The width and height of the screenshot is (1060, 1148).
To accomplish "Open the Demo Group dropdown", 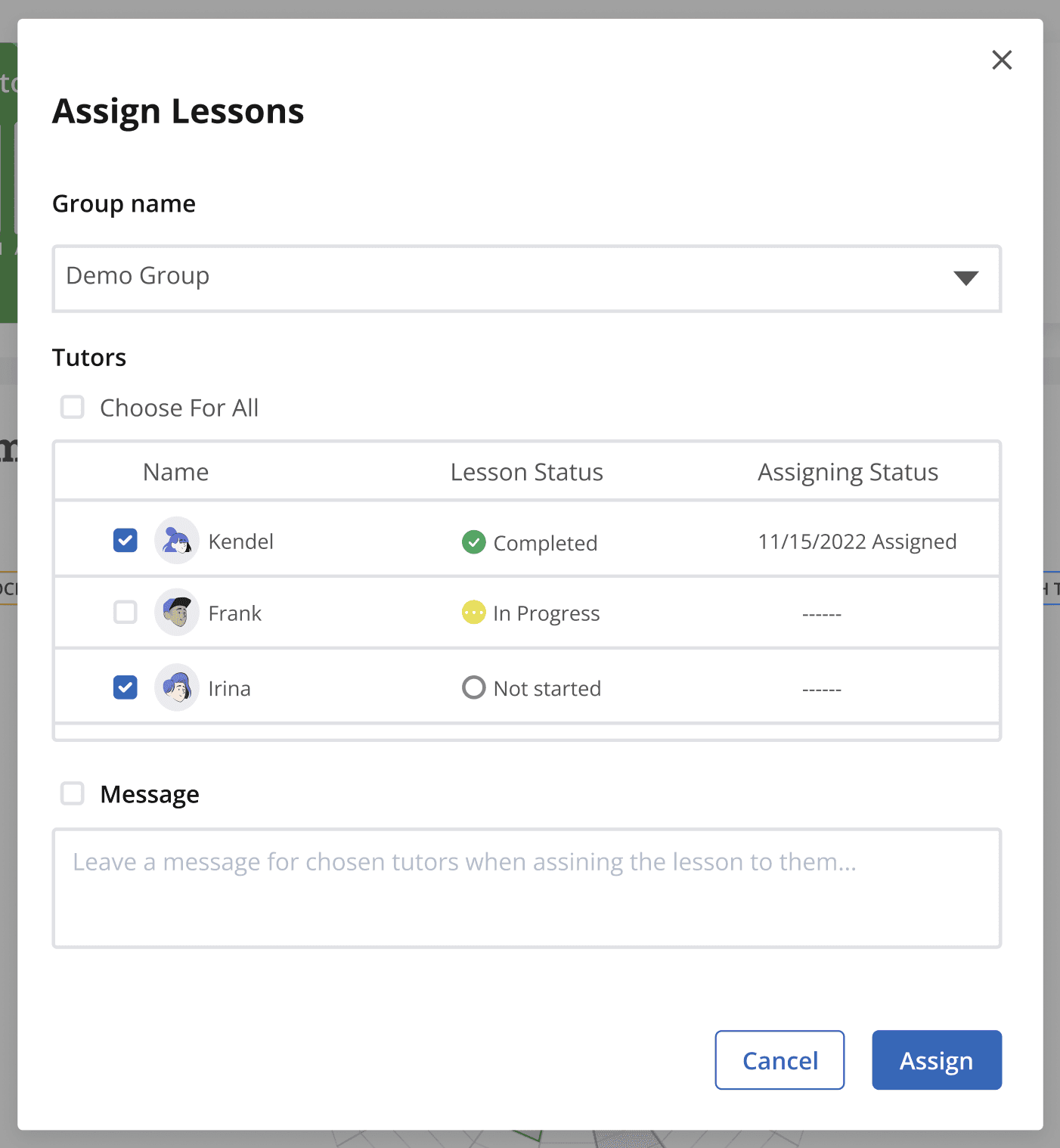I will pyautogui.click(x=527, y=278).
